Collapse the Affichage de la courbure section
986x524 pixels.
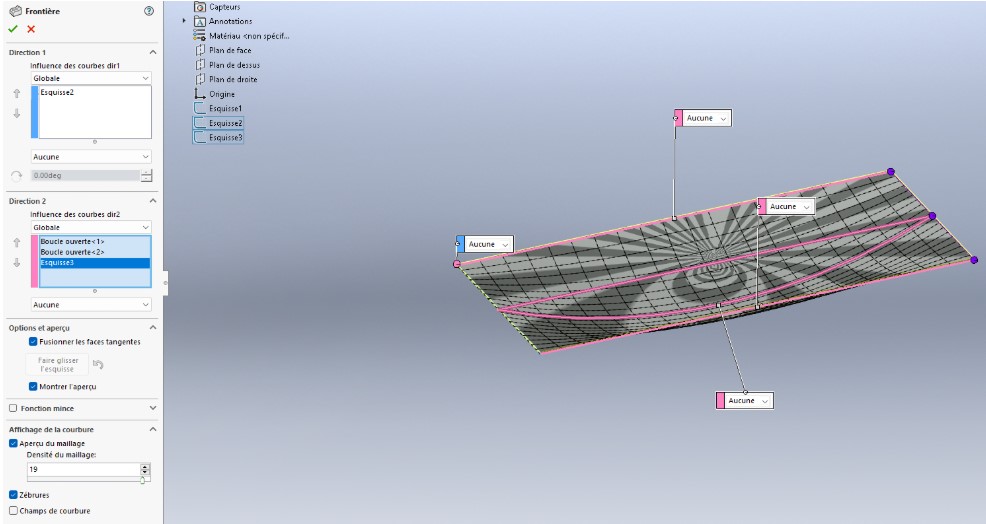point(153,429)
